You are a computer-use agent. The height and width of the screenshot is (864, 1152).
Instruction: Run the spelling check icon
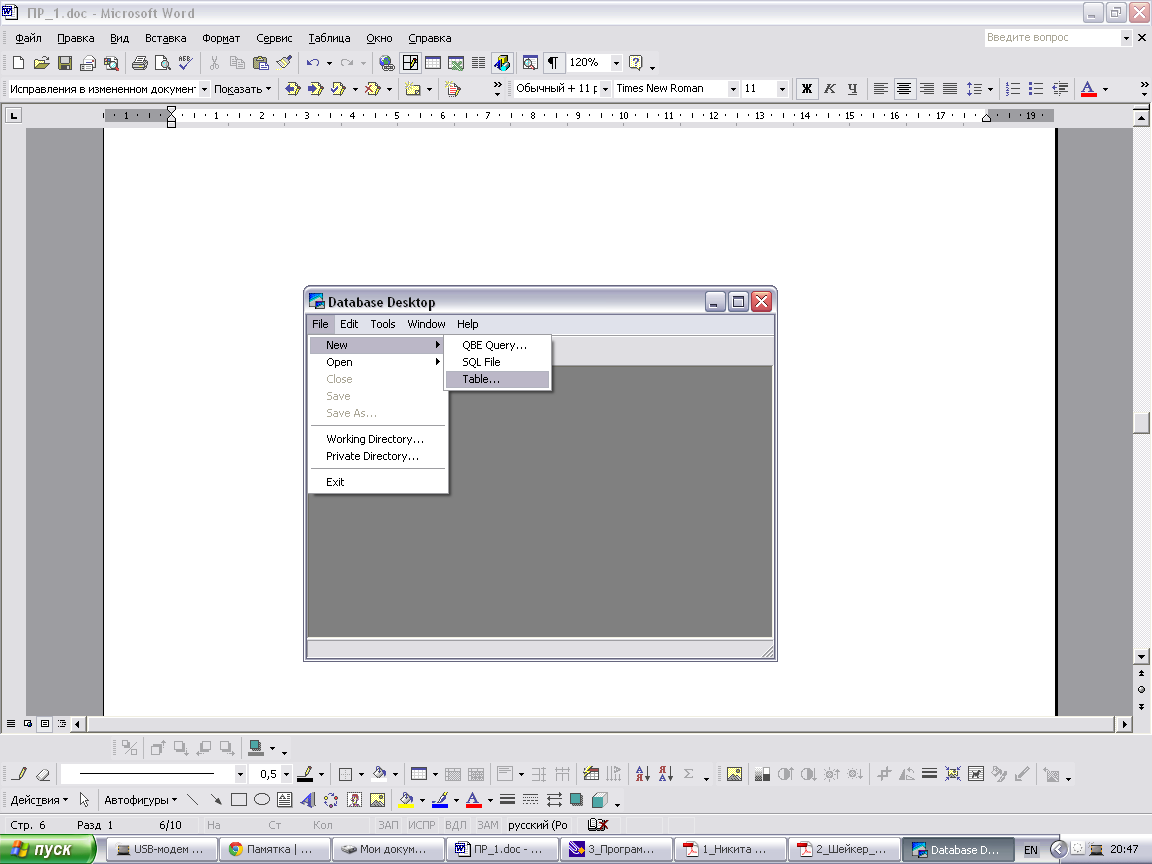(185, 63)
